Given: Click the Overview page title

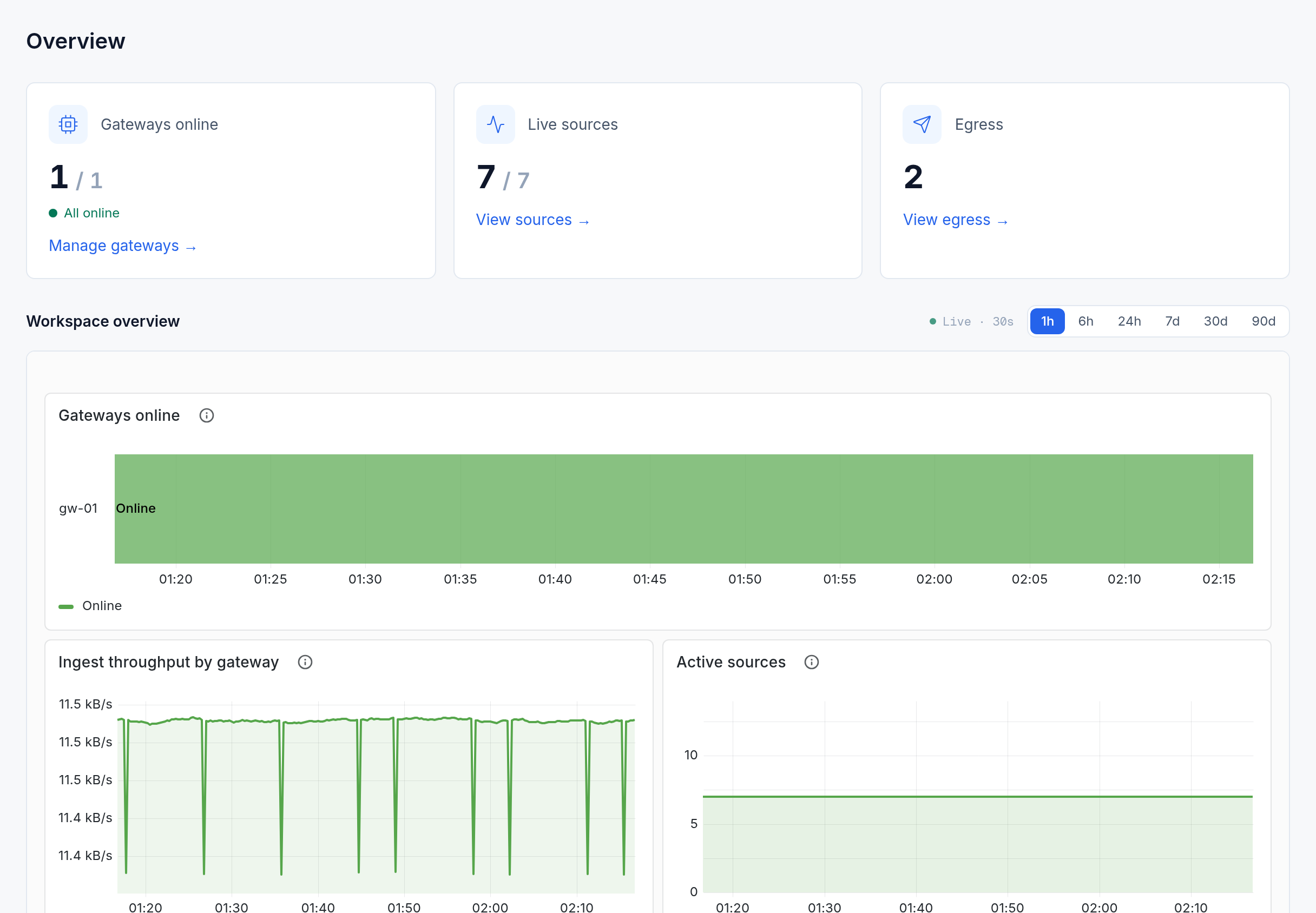Looking at the screenshot, I should pos(76,41).
